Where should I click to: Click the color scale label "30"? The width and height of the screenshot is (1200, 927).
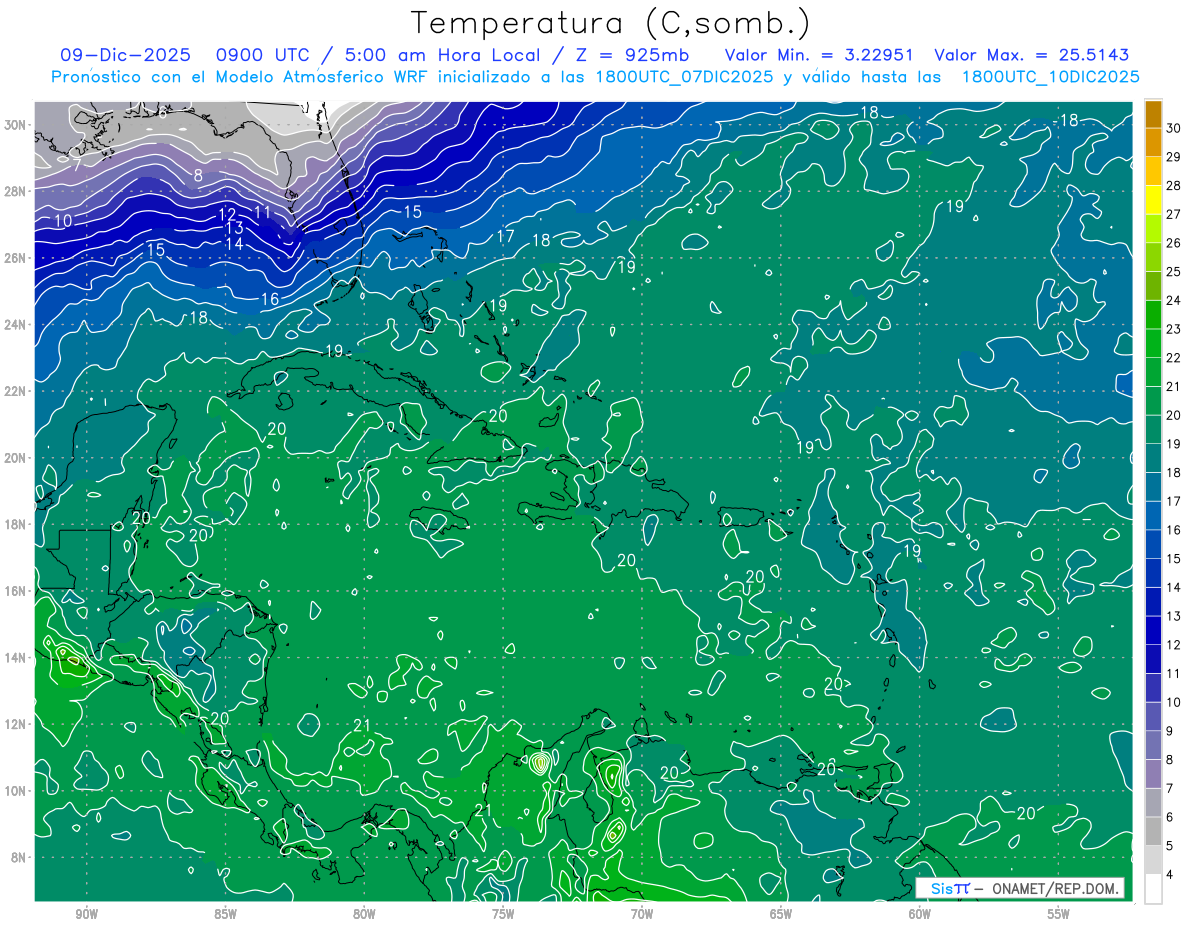[1174, 128]
